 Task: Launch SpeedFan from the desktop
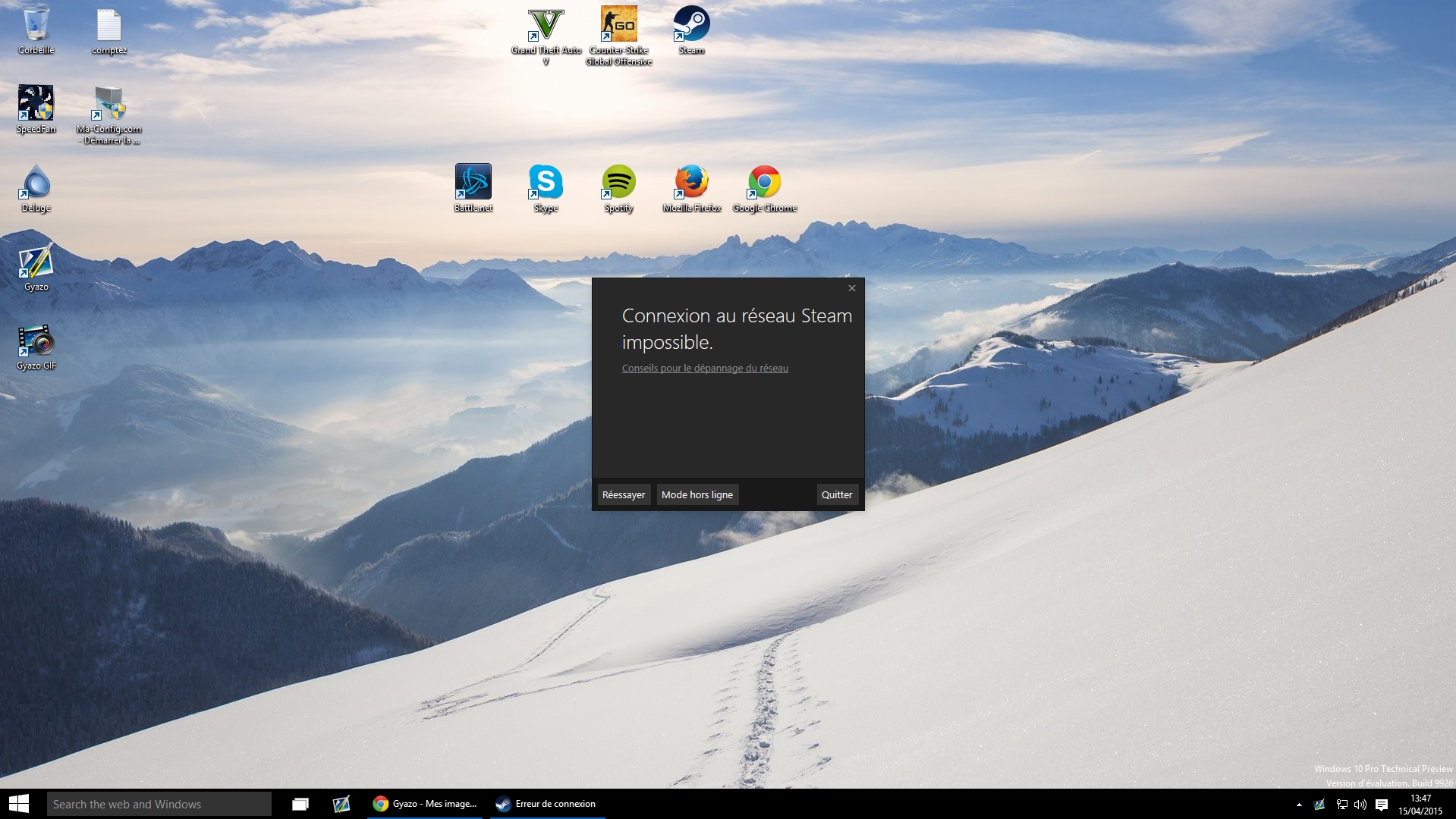pos(36,109)
